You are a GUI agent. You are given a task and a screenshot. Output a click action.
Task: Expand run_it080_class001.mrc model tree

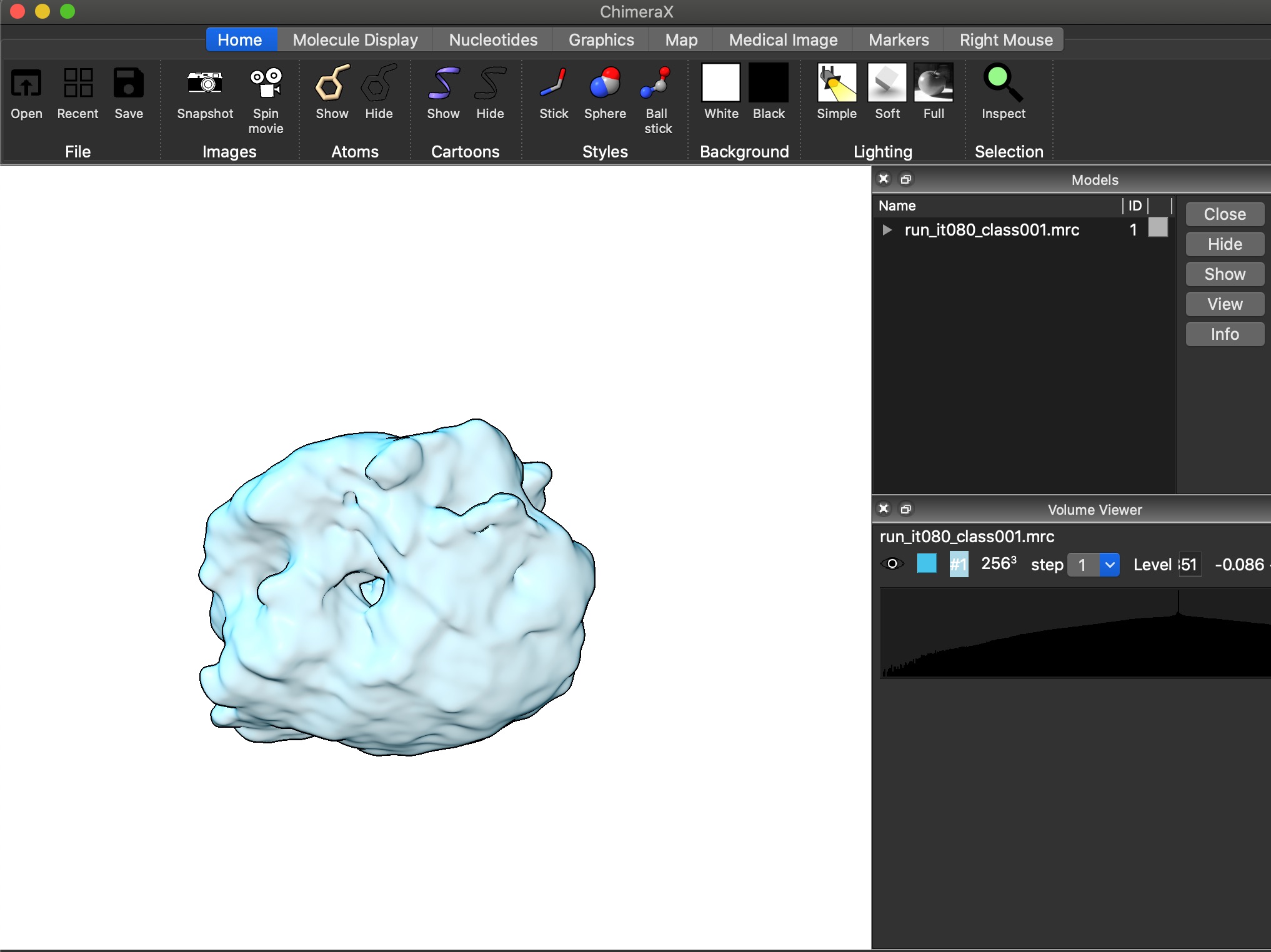click(x=887, y=230)
